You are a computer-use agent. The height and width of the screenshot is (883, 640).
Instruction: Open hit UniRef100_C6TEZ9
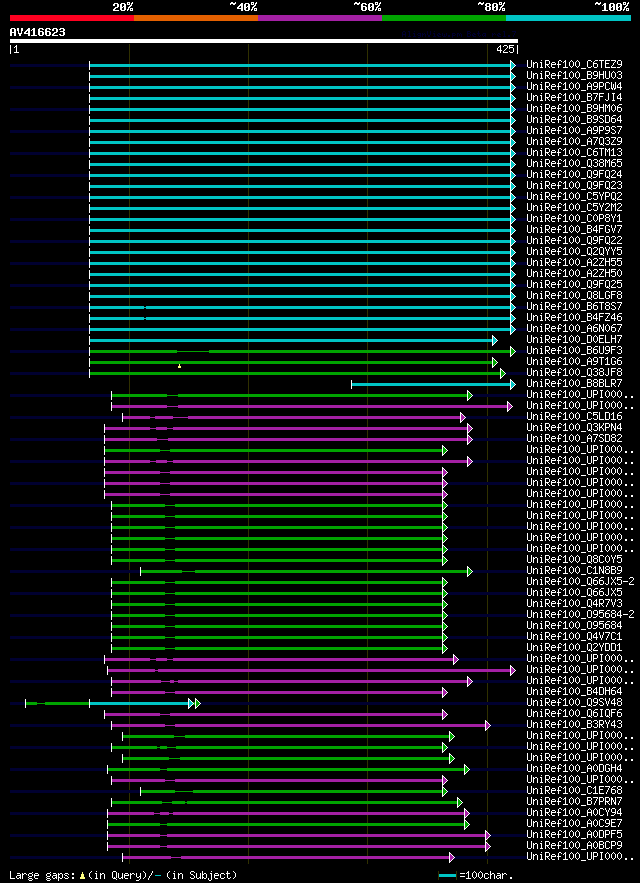(x=574, y=64)
